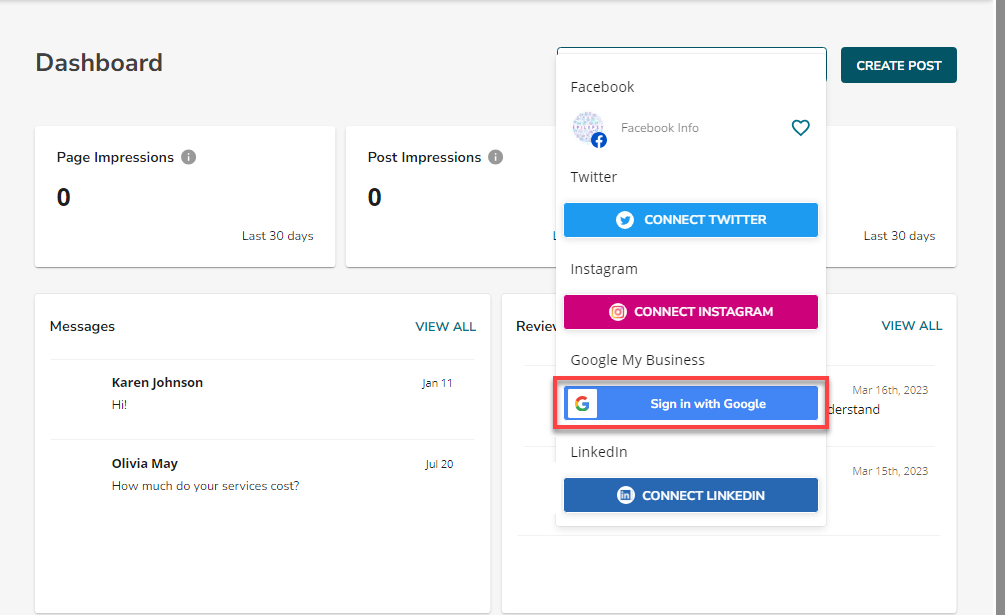The width and height of the screenshot is (1006, 615).
Task: Click the Jan 11 message date
Action: click(437, 383)
